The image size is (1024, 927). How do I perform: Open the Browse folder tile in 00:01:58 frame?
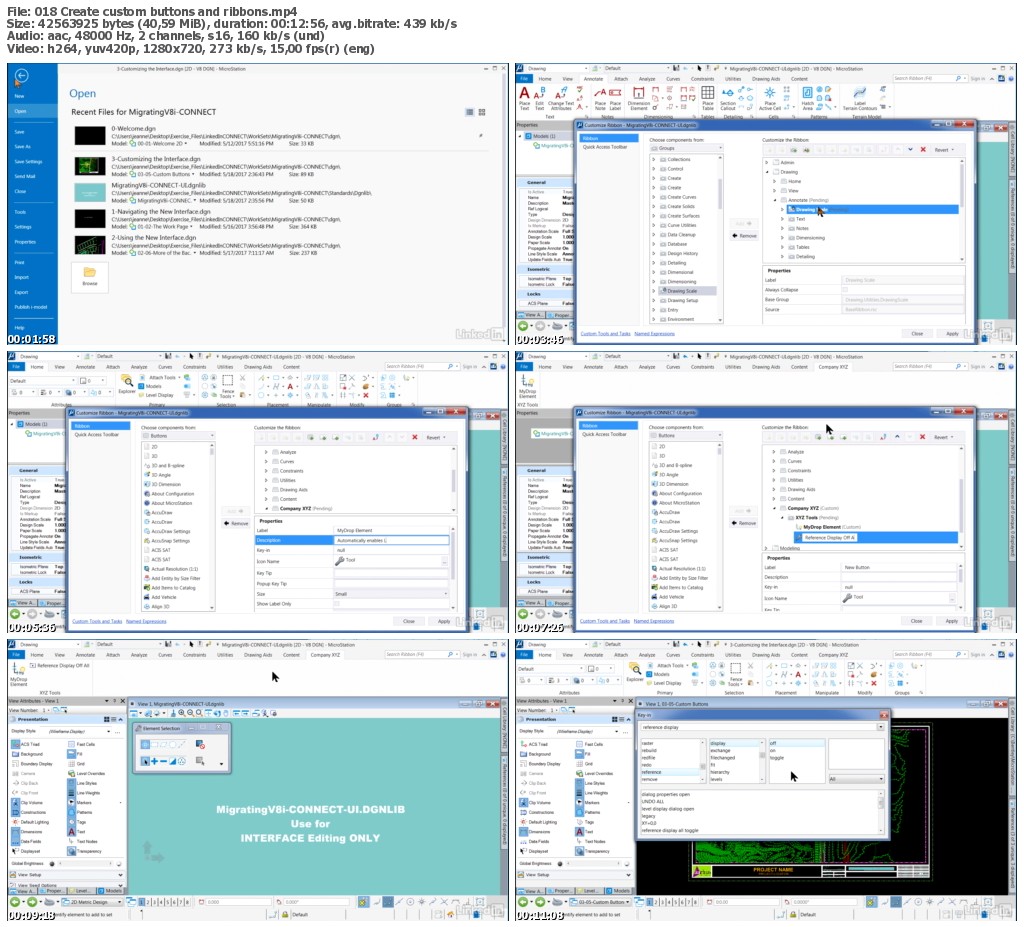click(89, 276)
